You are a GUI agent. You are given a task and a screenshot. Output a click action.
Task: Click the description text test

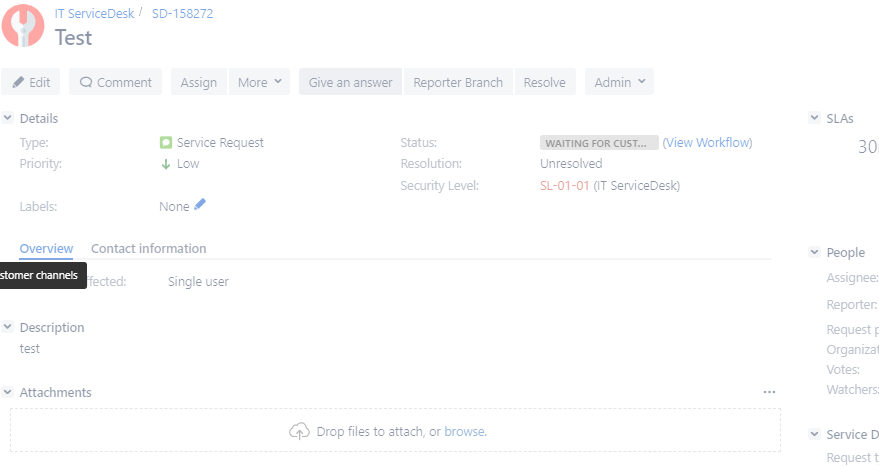(30, 349)
